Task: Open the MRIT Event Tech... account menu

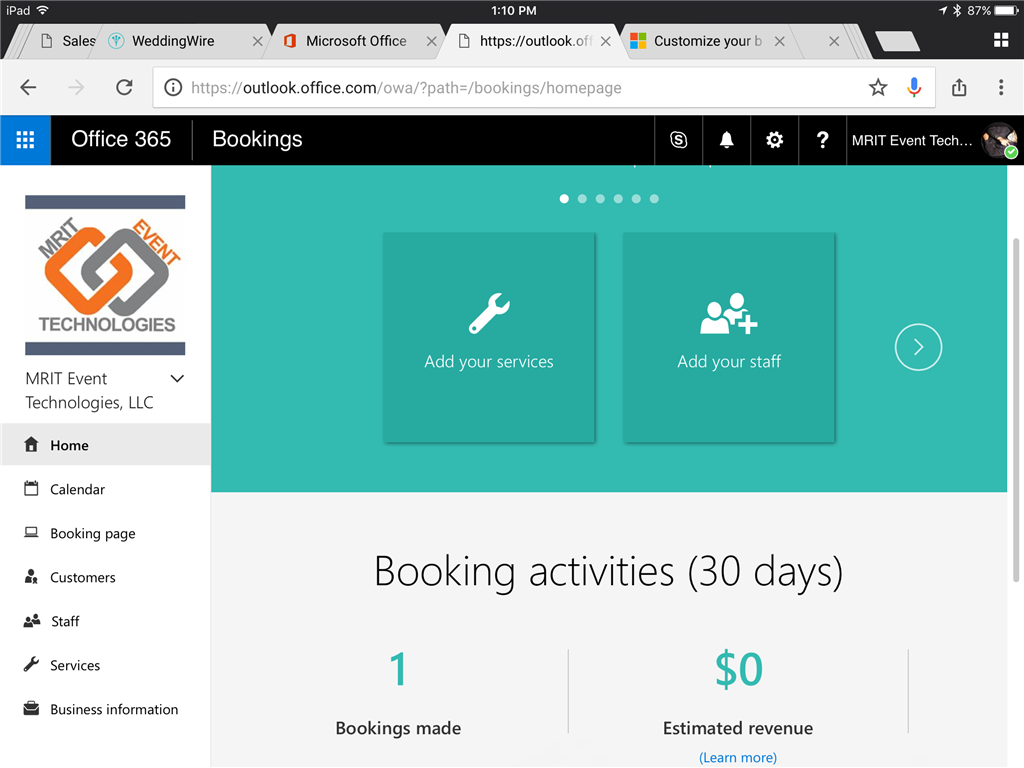Action: (x=912, y=140)
